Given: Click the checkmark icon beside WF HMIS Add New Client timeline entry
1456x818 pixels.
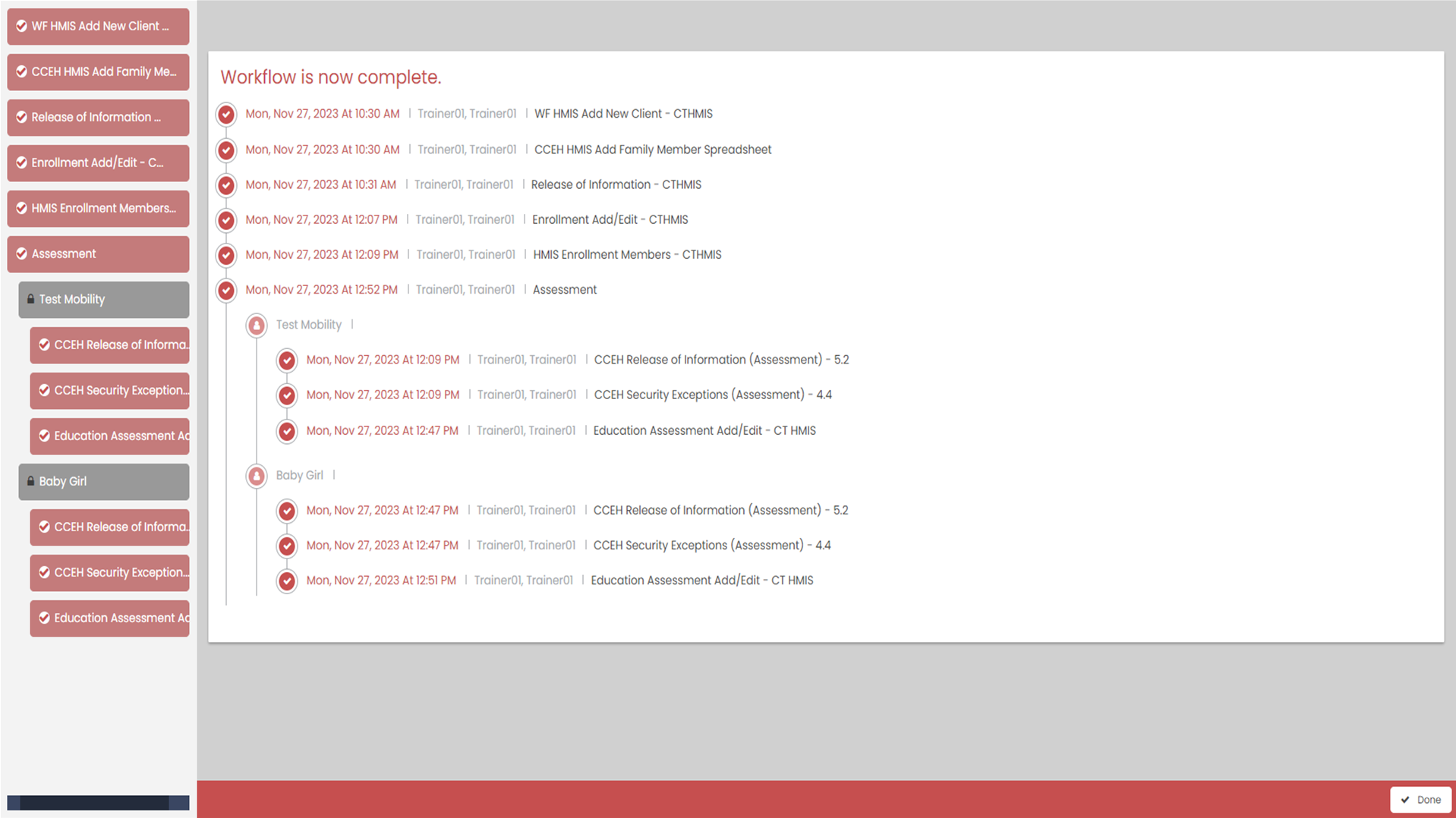Looking at the screenshot, I should tap(226, 115).
